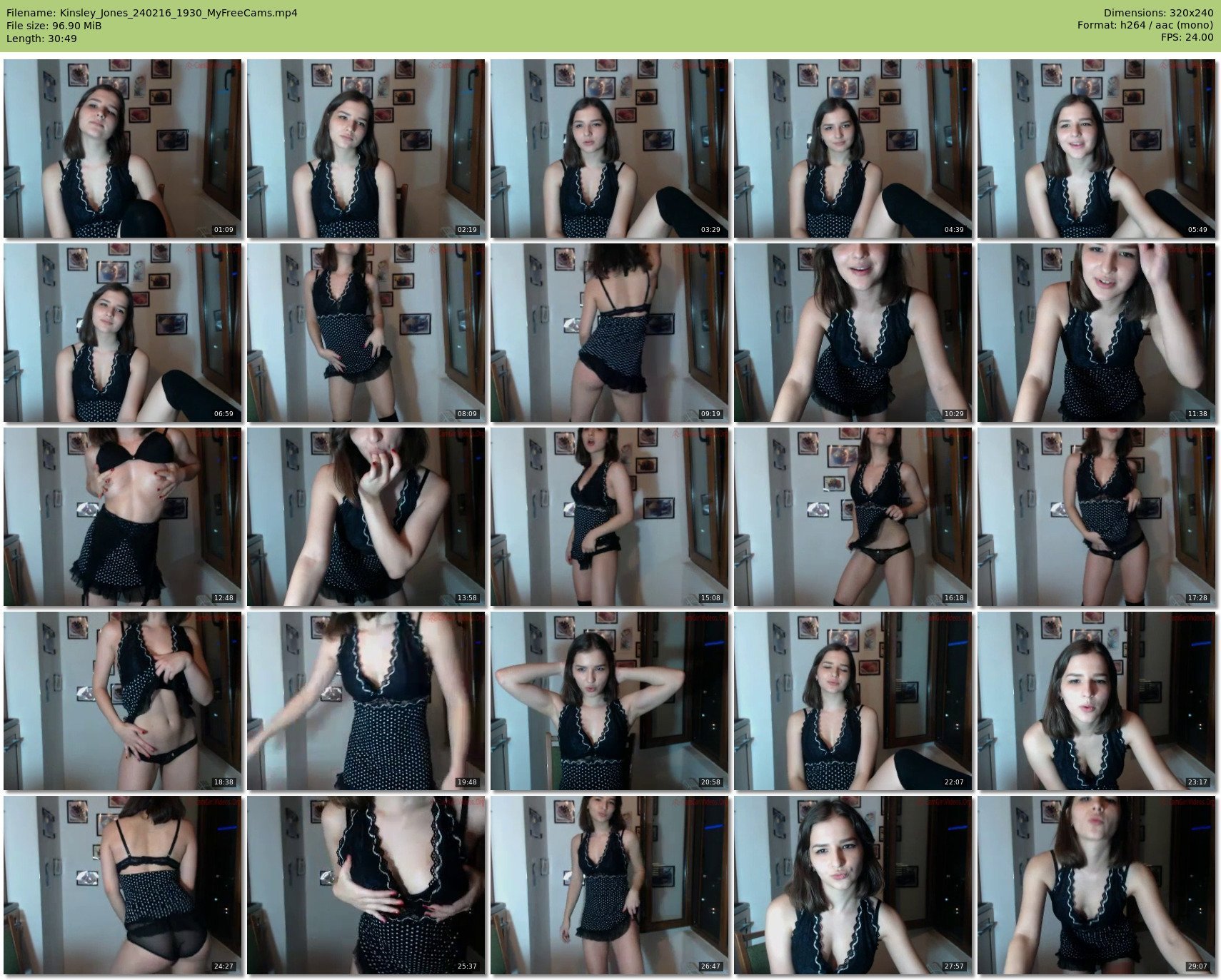
Task: Click the filename text ending in MyFreeCams.mp4
Action: tap(152, 13)
